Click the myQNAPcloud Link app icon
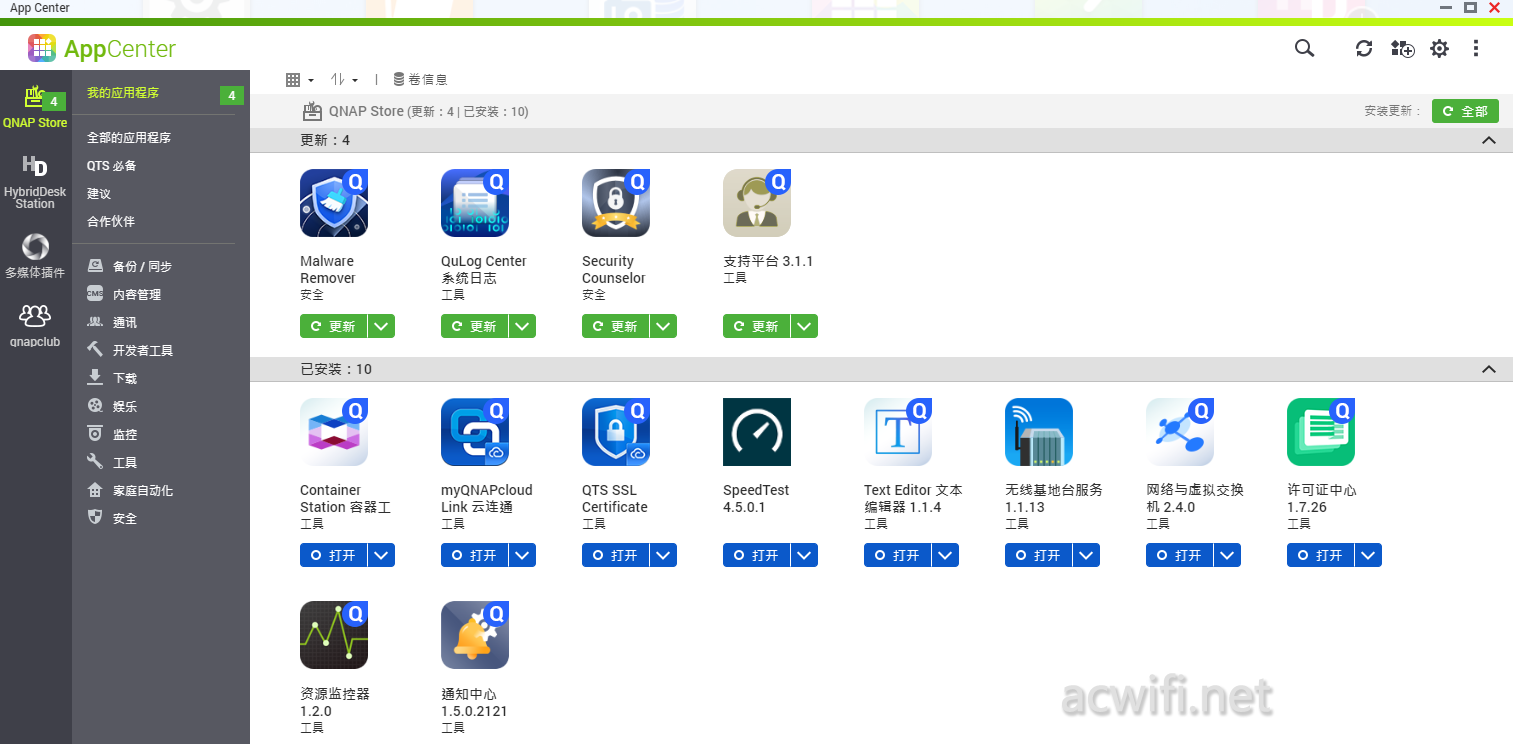Screen dimensions: 1513x744 475,432
